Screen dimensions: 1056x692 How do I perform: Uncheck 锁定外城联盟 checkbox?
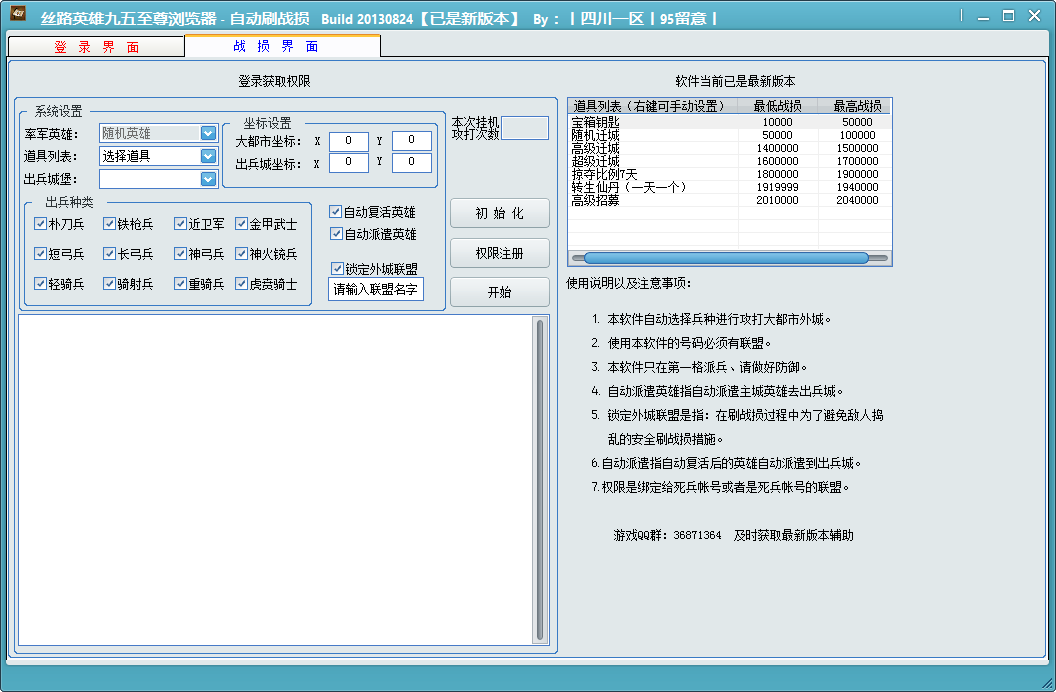tap(337, 269)
